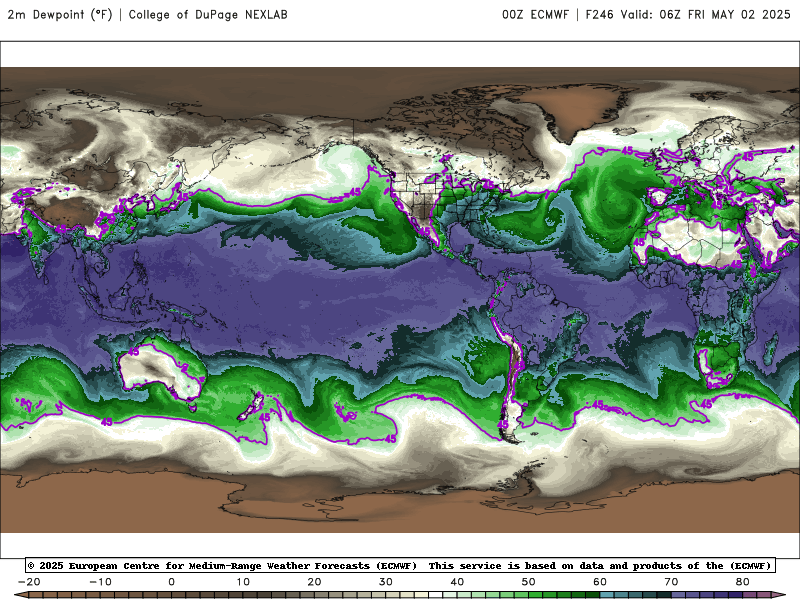Click the 45 contour label near New Zealand
Screen dimensions: 800x600
coord(264,417)
